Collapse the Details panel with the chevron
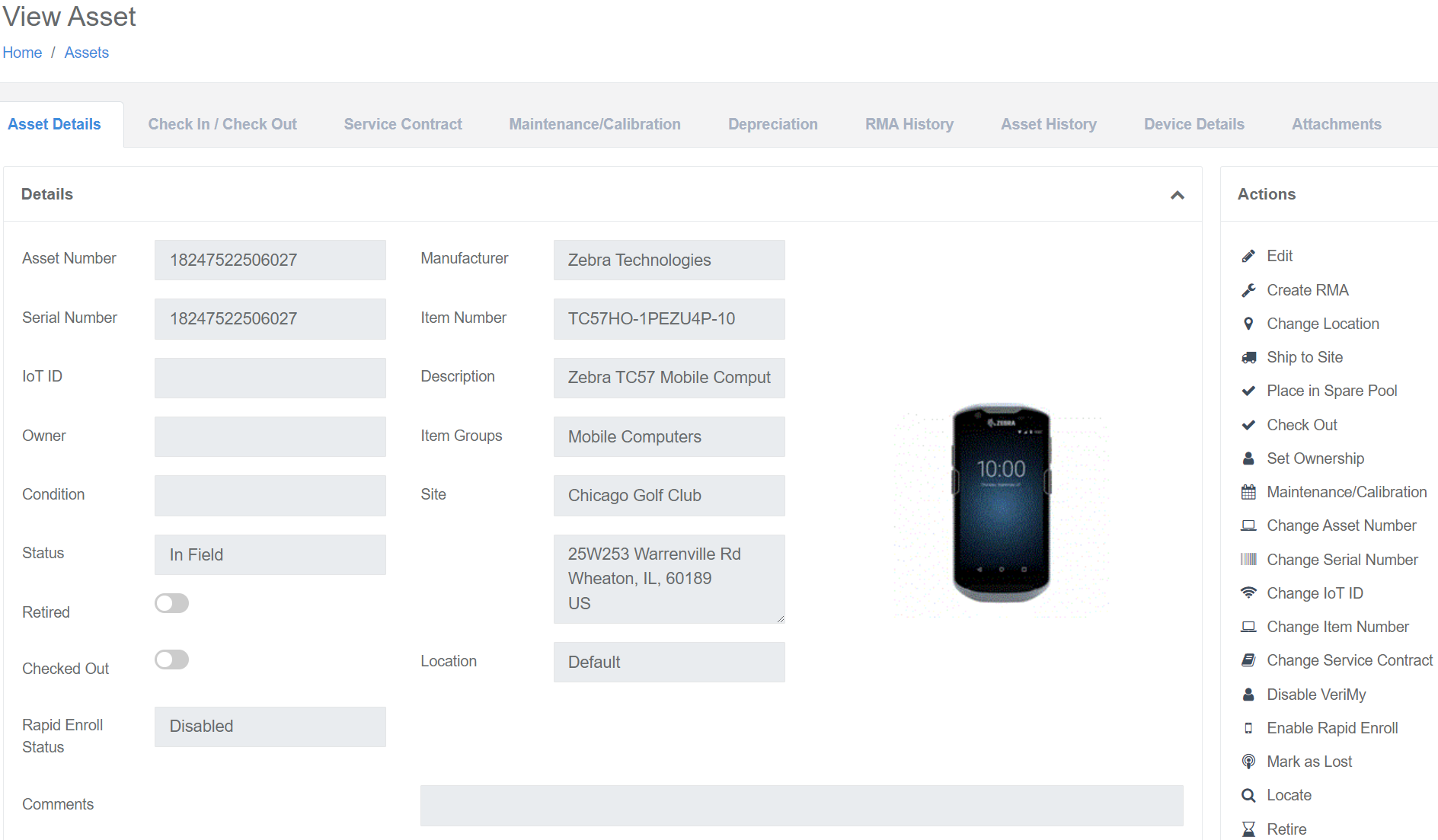1438x840 pixels. pyautogui.click(x=1178, y=195)
